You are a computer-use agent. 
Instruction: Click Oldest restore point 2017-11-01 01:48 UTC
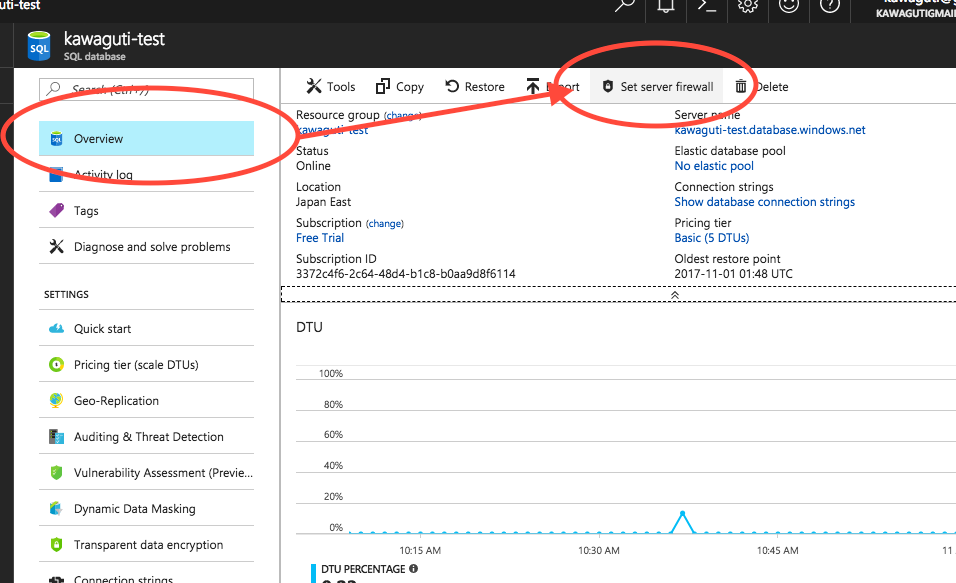733,274
